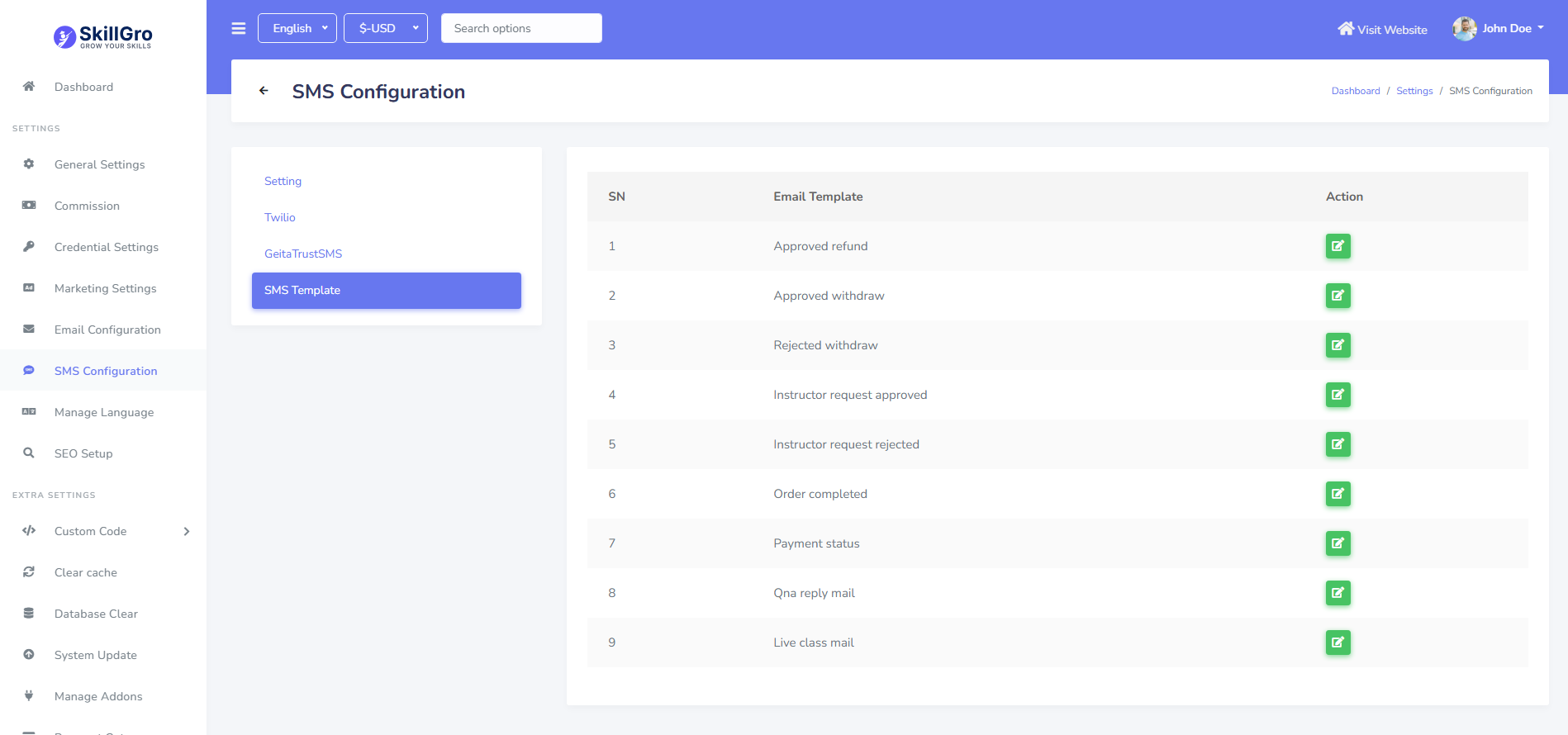Image resolution: width=1568 pixels, height=735 pixels.
Task: Open Email Configuration in the sidebar
Action: point(107,330)
